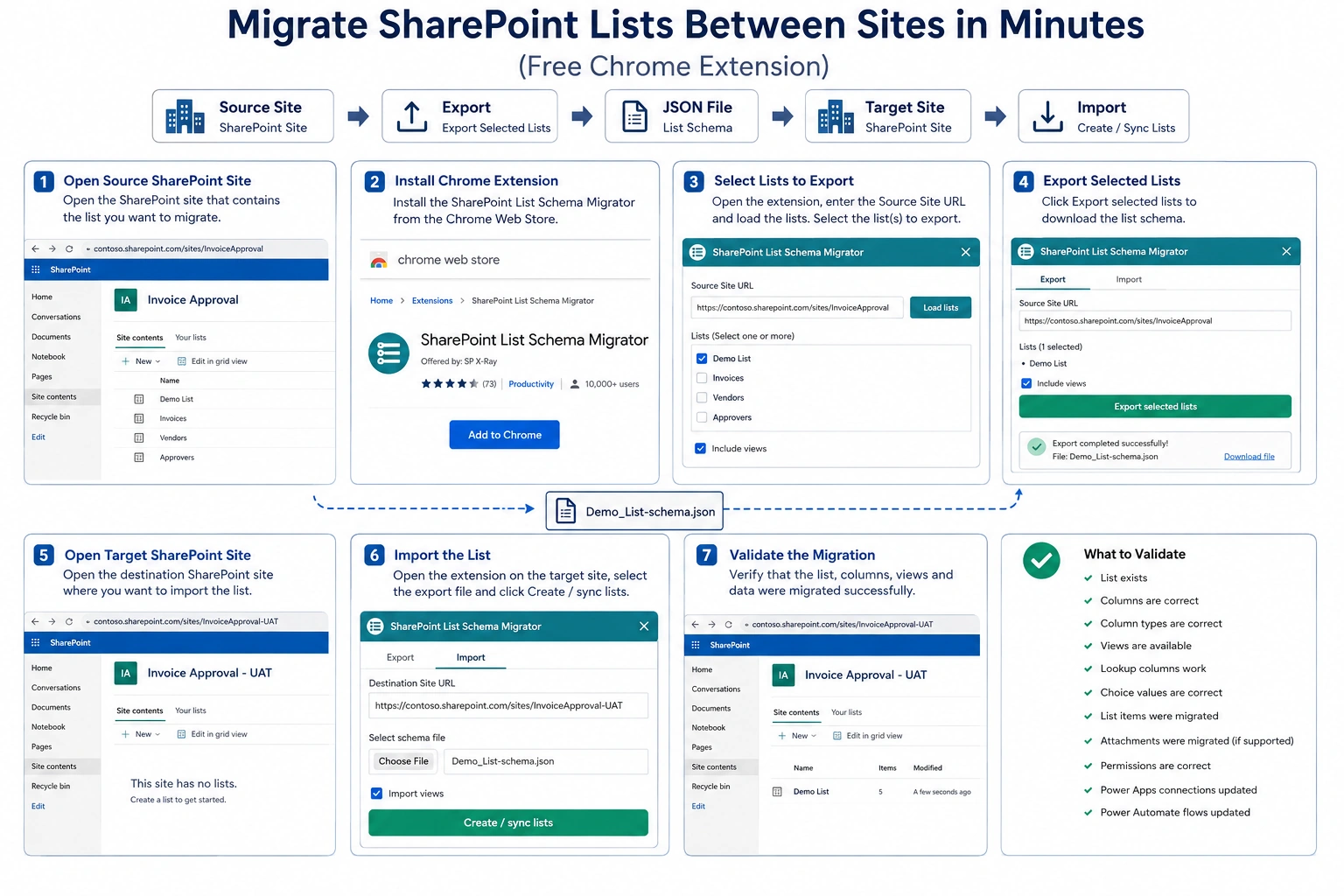Click the star rating under SharePoint List Schema Migrator
This screenshot has height=896, width=1344.
point(450,384)
